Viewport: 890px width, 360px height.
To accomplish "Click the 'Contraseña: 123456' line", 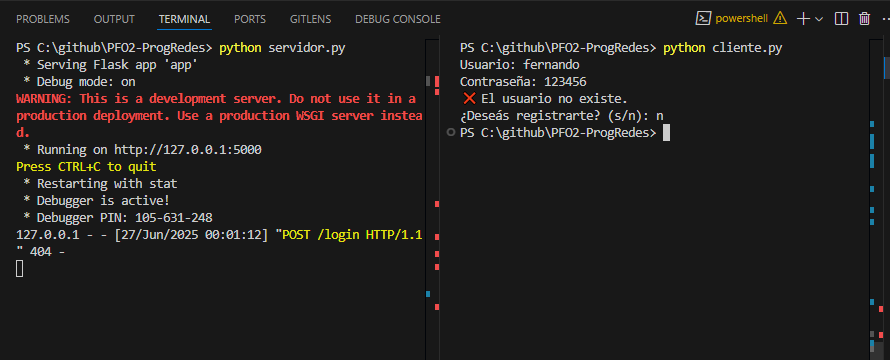I will click(523, 82).
